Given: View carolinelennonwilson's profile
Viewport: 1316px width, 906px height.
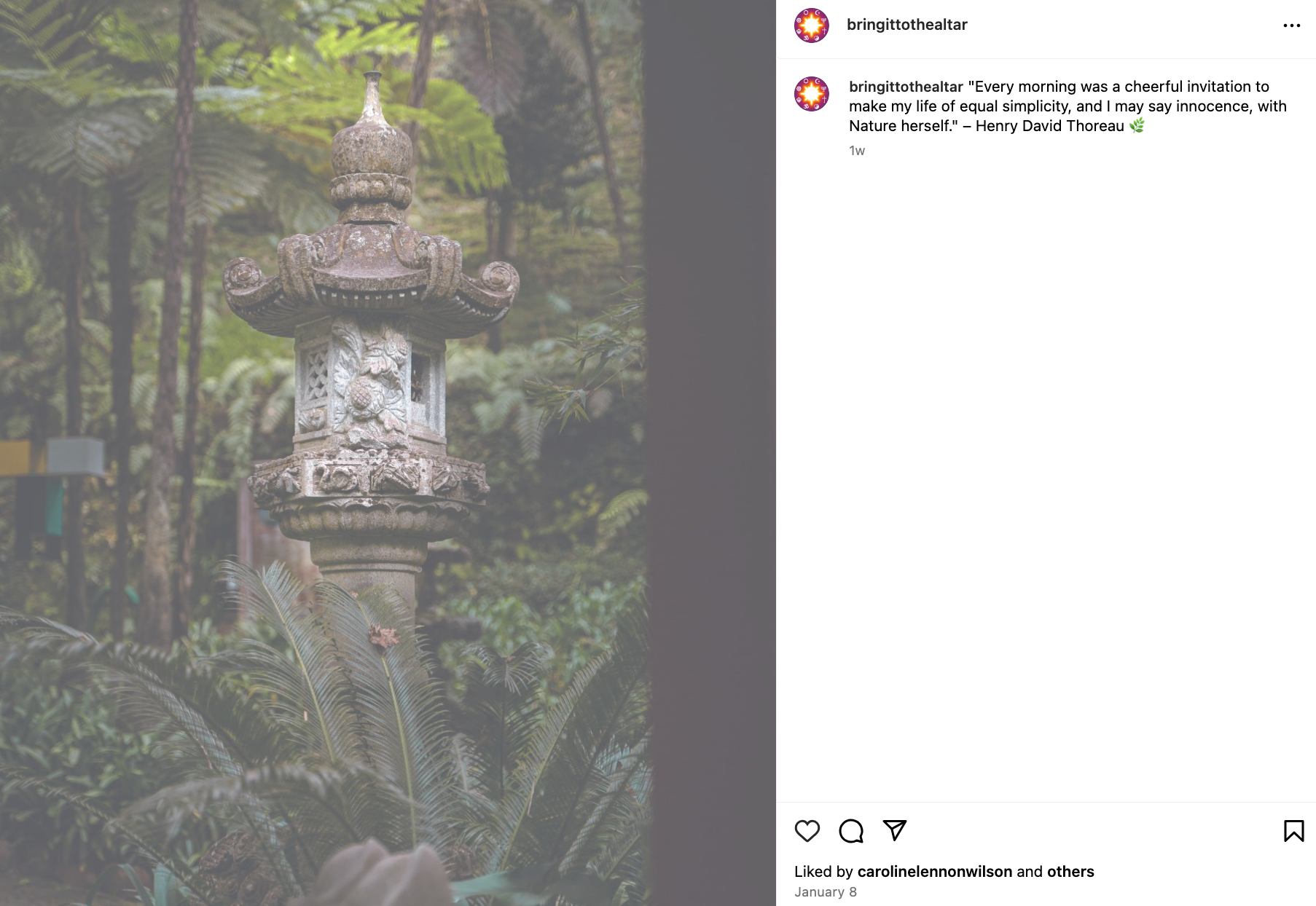Looking at the screenshot, I should tap(934, 872).
